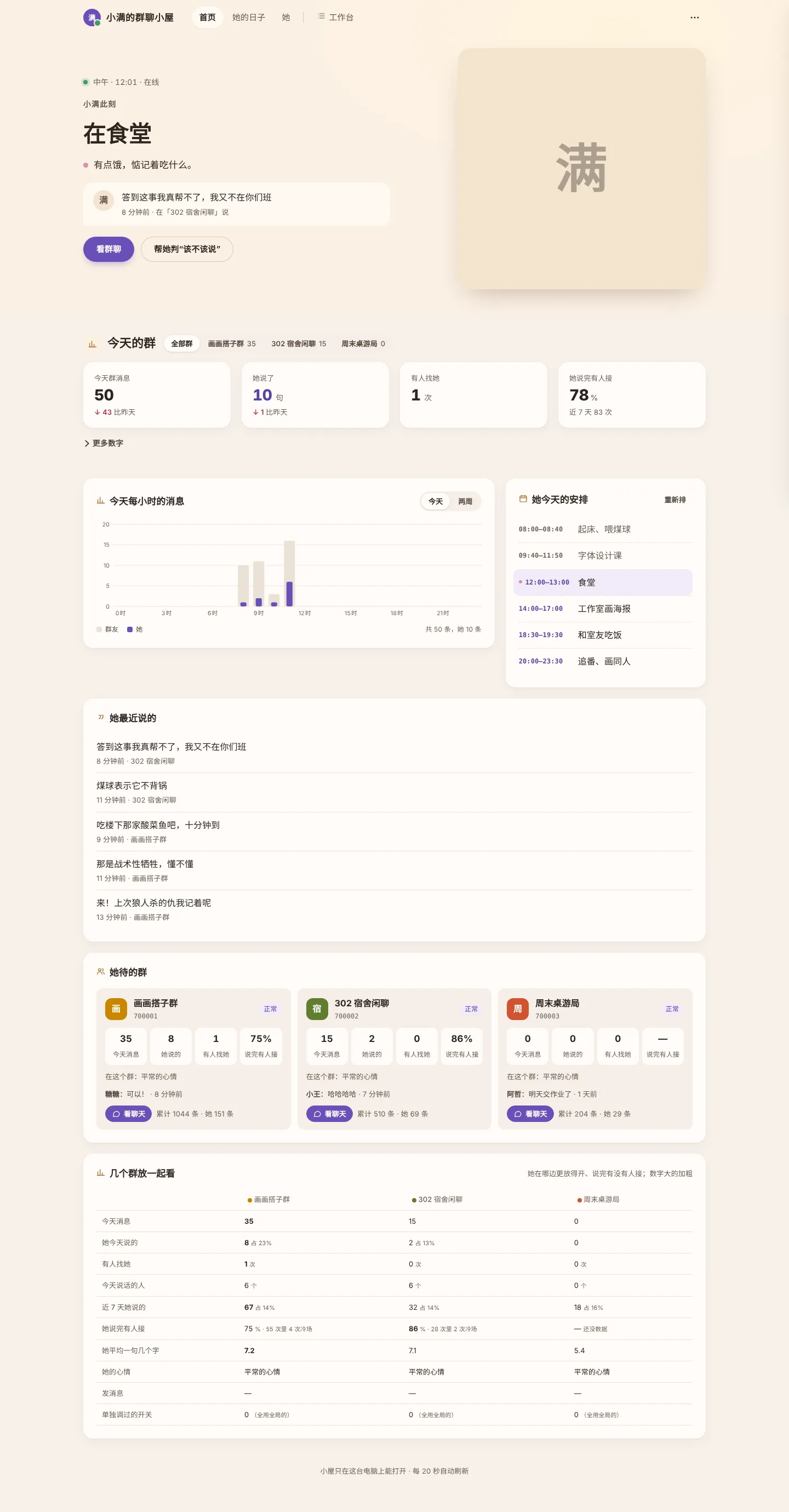Image resolution: width=789 pixels, height=1512 pixels.
Task: Expand 更多数字
Action: pyautogui.click(x=104, y=443)
